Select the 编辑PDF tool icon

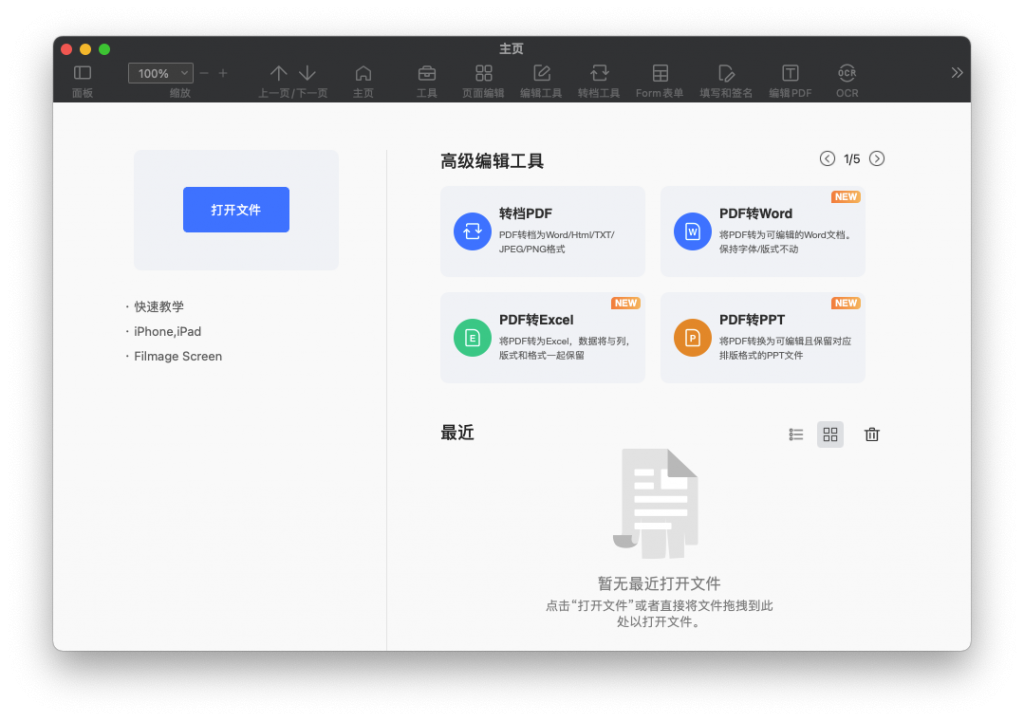tap(790, 72)
